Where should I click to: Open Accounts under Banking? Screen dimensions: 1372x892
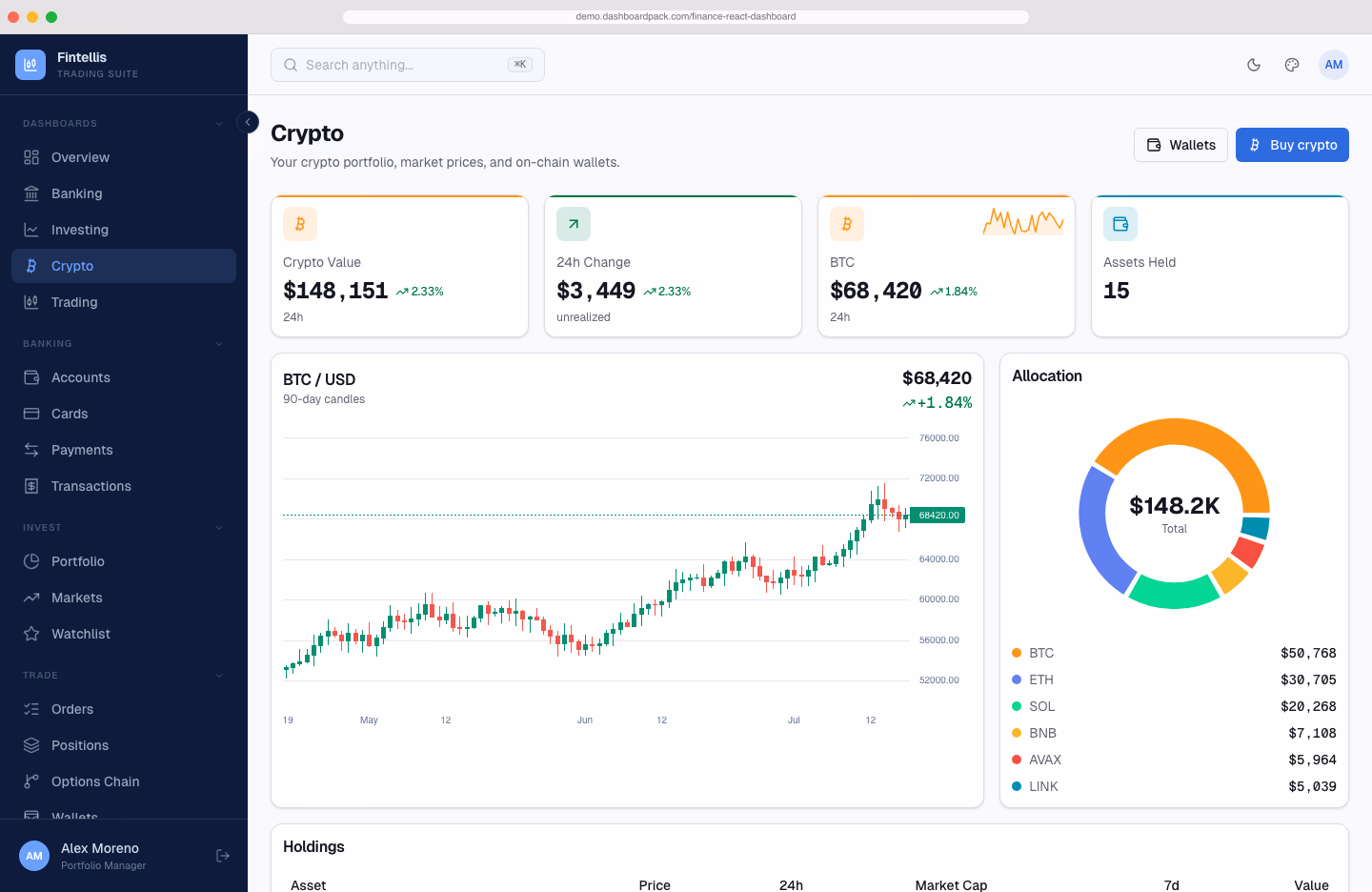point(124,377)
